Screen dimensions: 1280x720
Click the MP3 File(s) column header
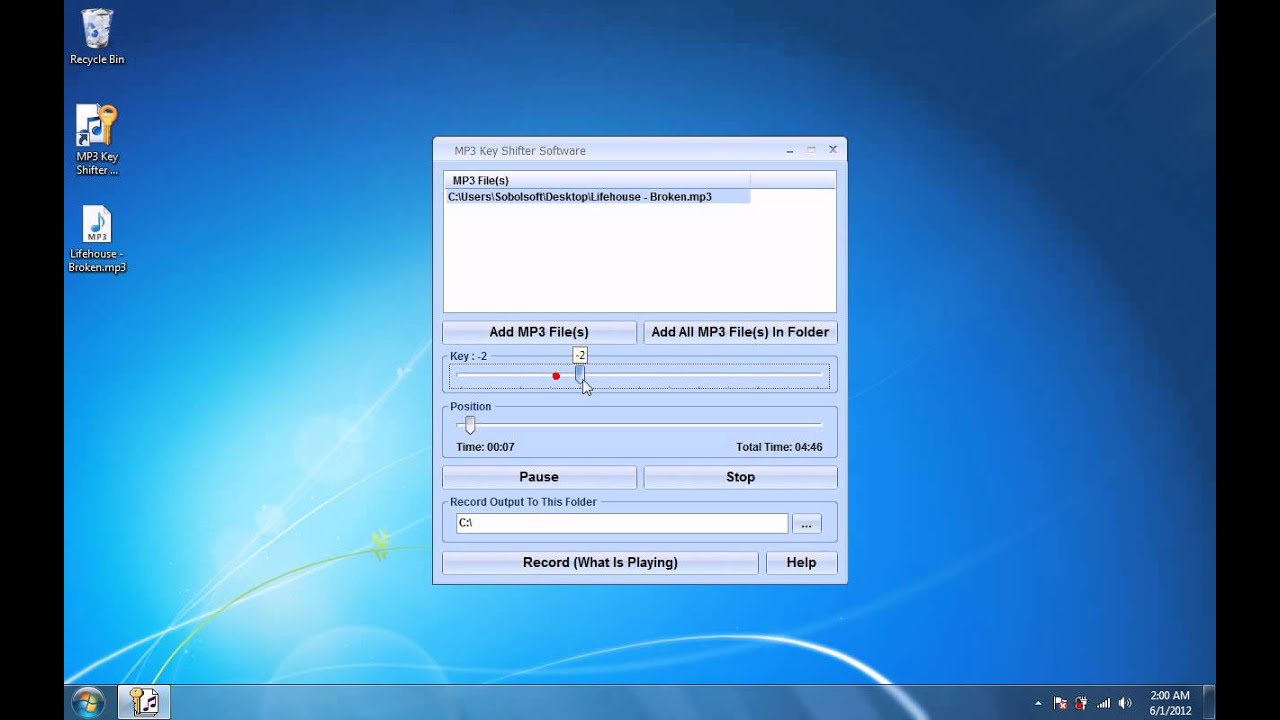pos(597,180)
